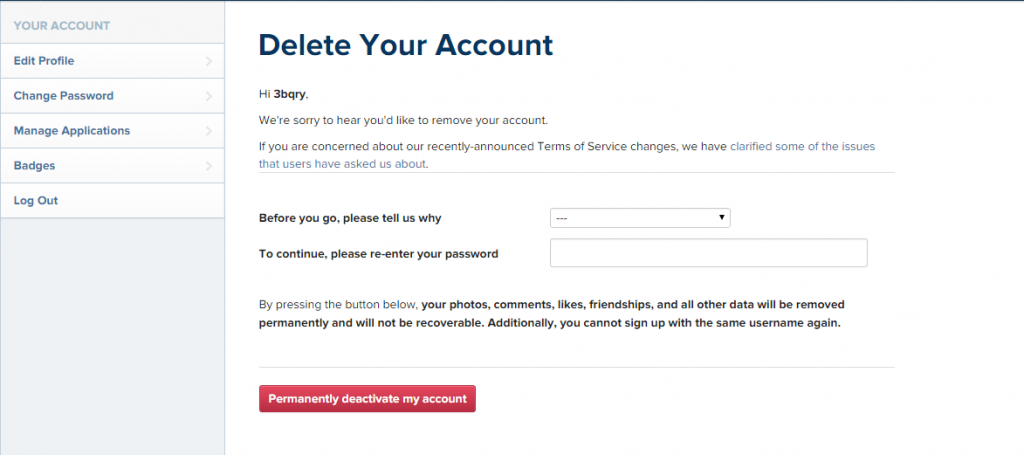The image size is (1024, 455).
Task: Open Edit Profile in the sidebar
Action: 44,61
